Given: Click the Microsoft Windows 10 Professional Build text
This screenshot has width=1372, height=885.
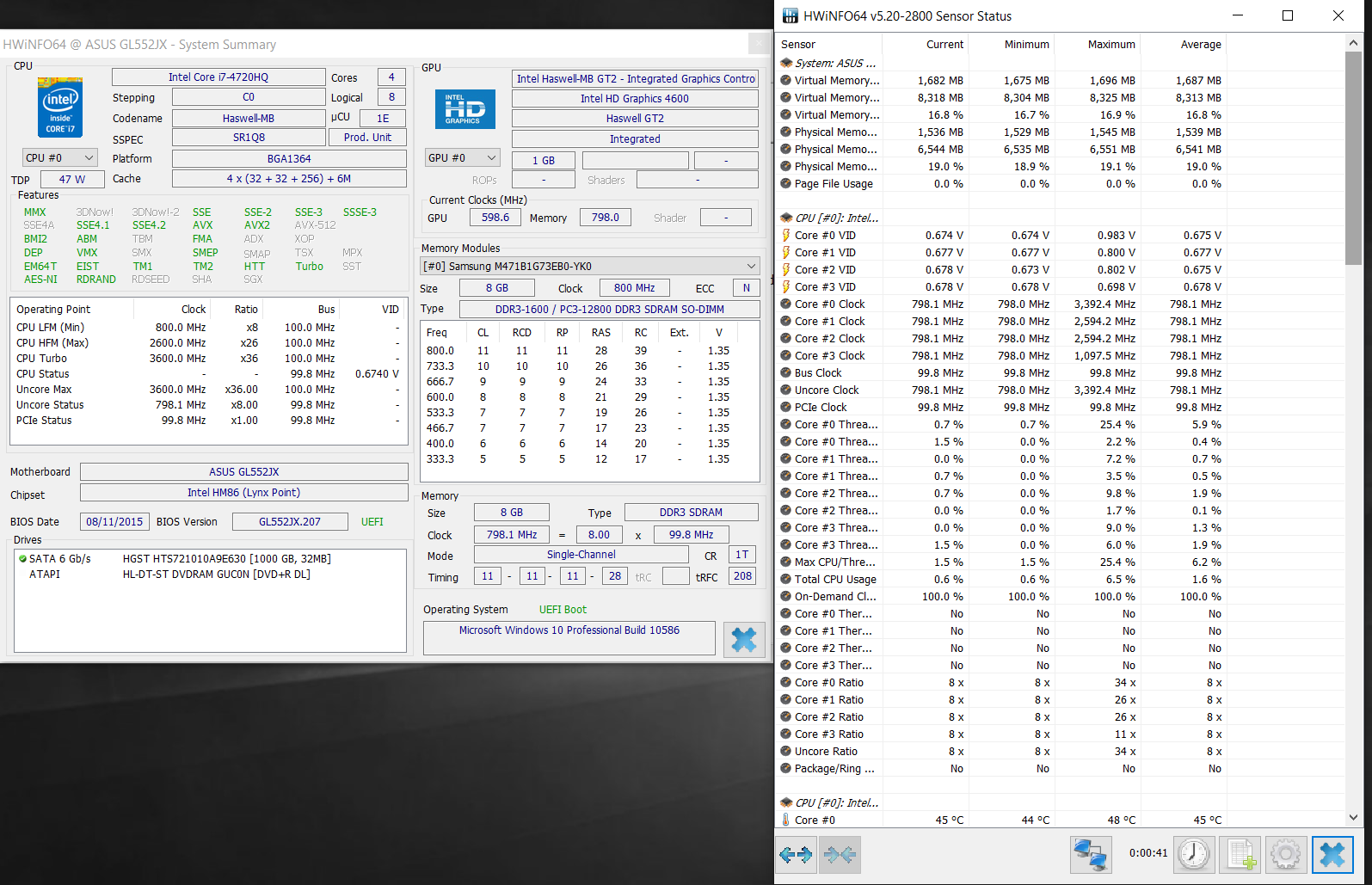Looking at the screenshot, I should 569,630.
